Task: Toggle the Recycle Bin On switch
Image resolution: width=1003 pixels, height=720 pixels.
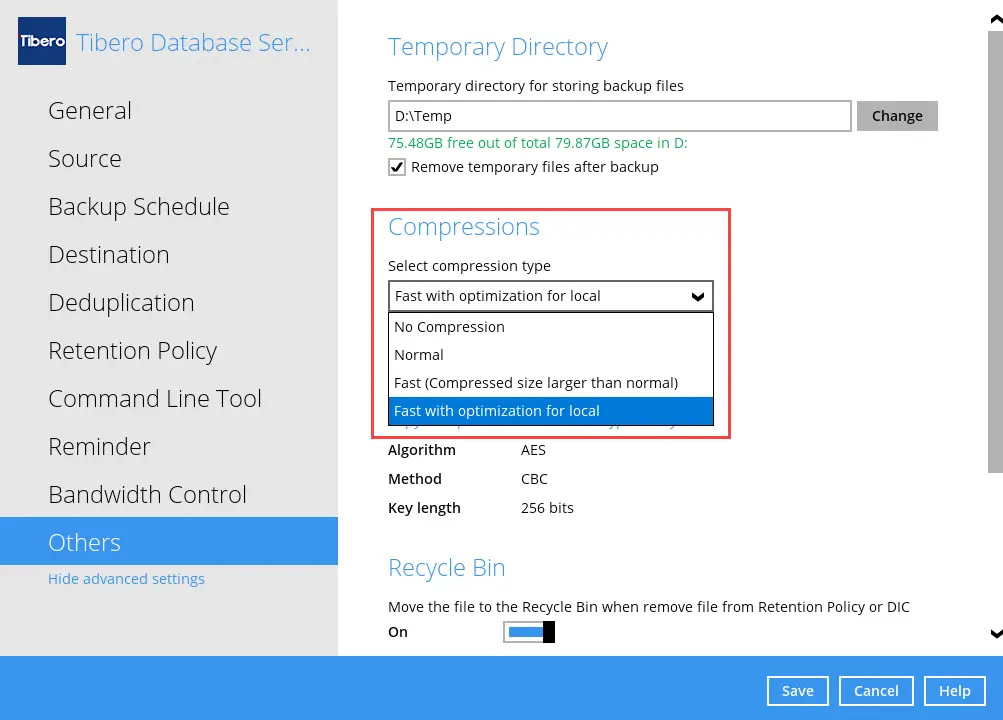Action: pos(528,632)
